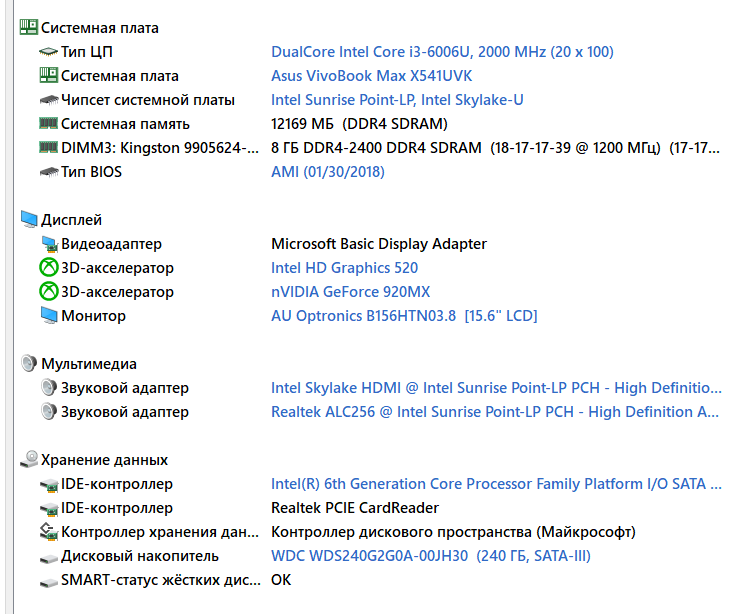Viewport: 750px width, 614px height.
Task: Select the Дисплей section heading
Action: [x=71, y=219]
